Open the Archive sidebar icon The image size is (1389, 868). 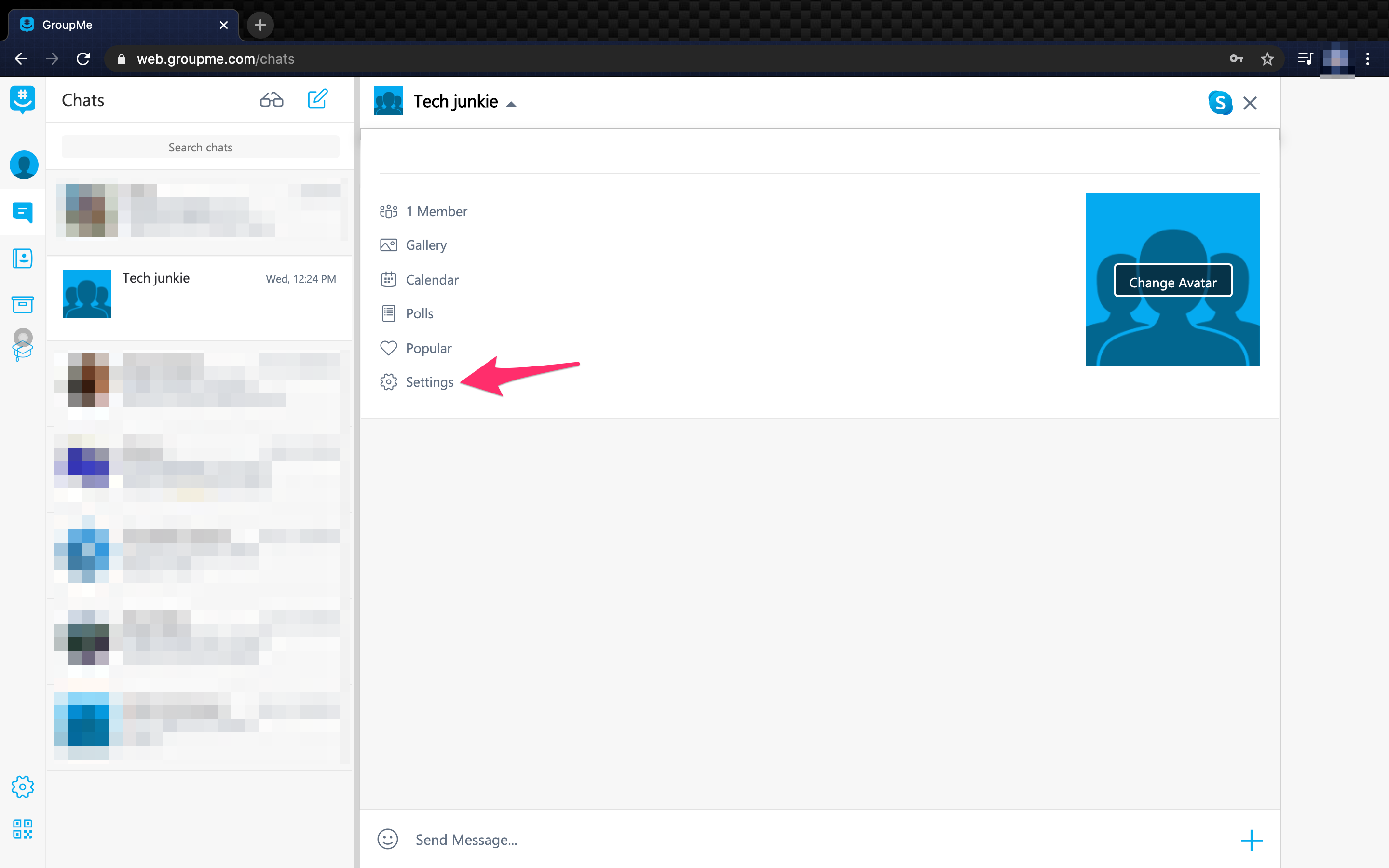tap(22, 304)
